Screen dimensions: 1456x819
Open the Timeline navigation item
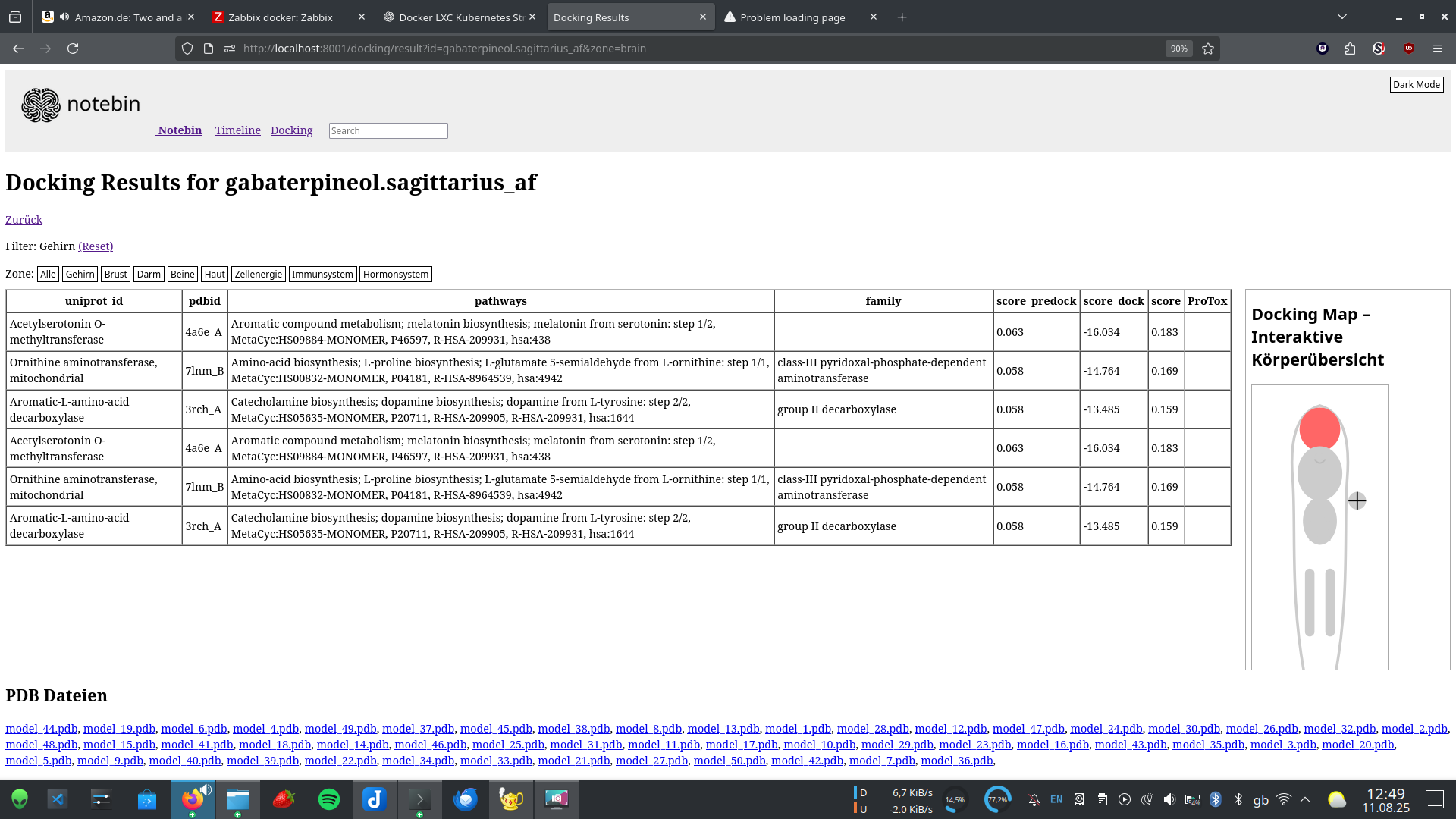click(x=237, y=130)
